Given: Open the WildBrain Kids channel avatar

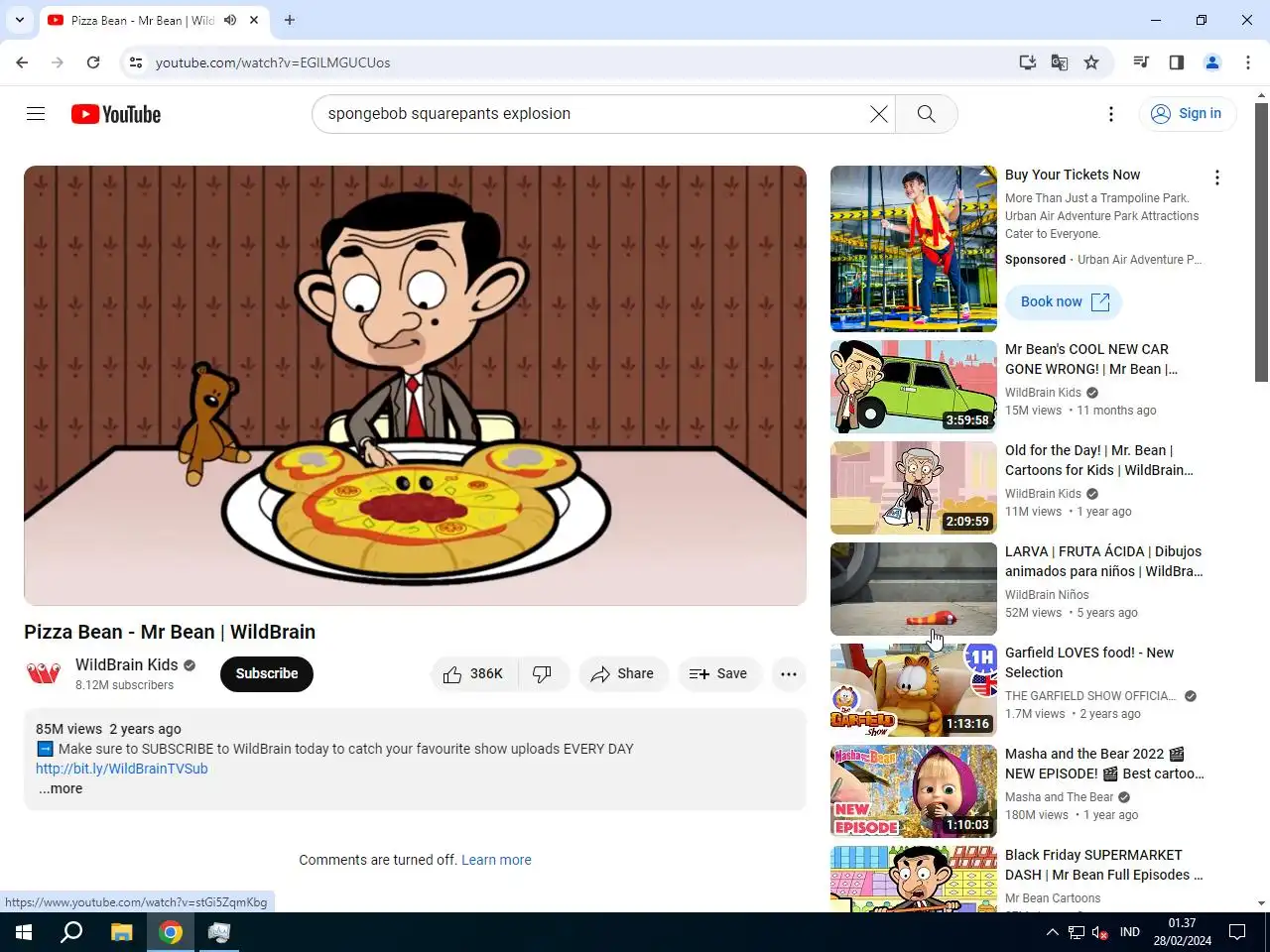Looking at the screenshot, I should pos(44,674).
